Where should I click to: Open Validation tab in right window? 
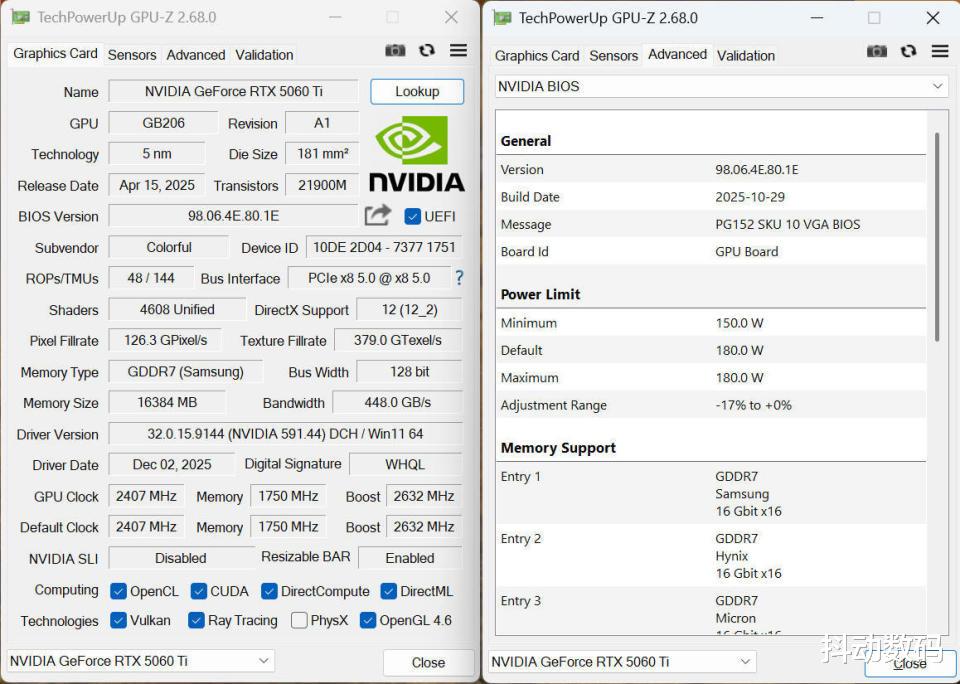pyautogui.click(x=746, y=56)
